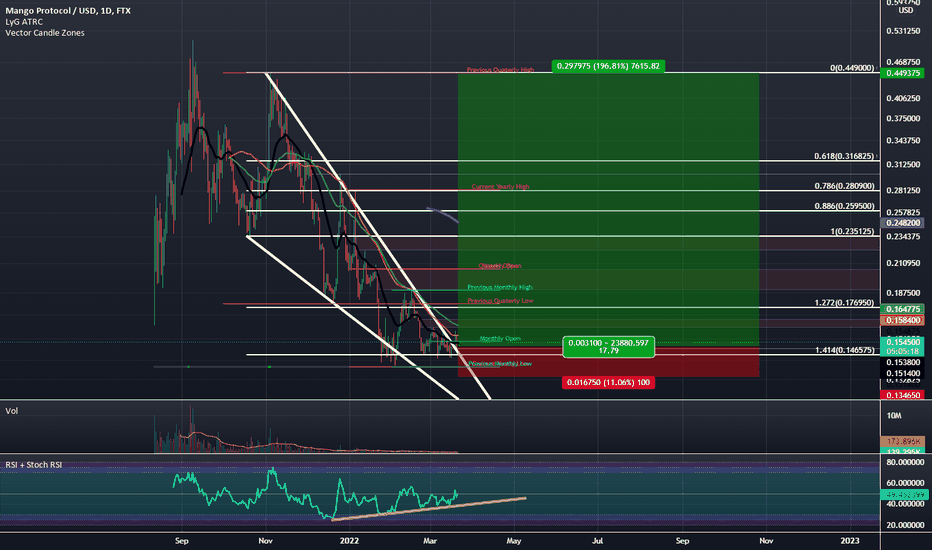Click the 0.375000 price axis value
The width and height of the screenshot is (932, 550).
[x=903, y=118]
